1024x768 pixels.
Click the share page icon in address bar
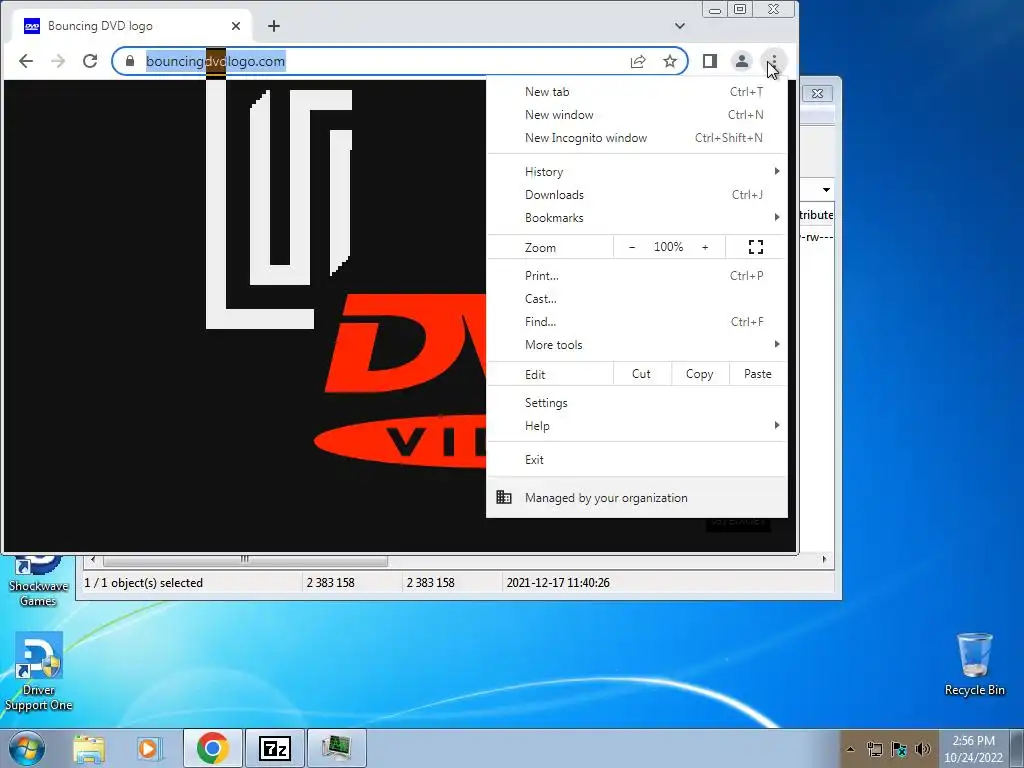pyautogui.click(x=638, y=61)
